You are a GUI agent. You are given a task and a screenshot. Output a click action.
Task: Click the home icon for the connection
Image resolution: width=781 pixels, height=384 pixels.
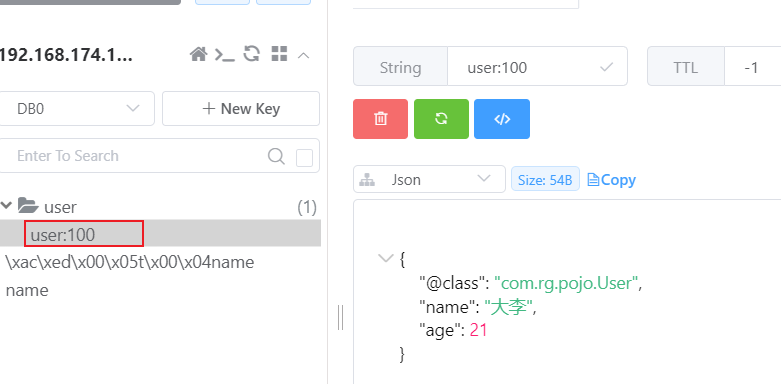198,54
